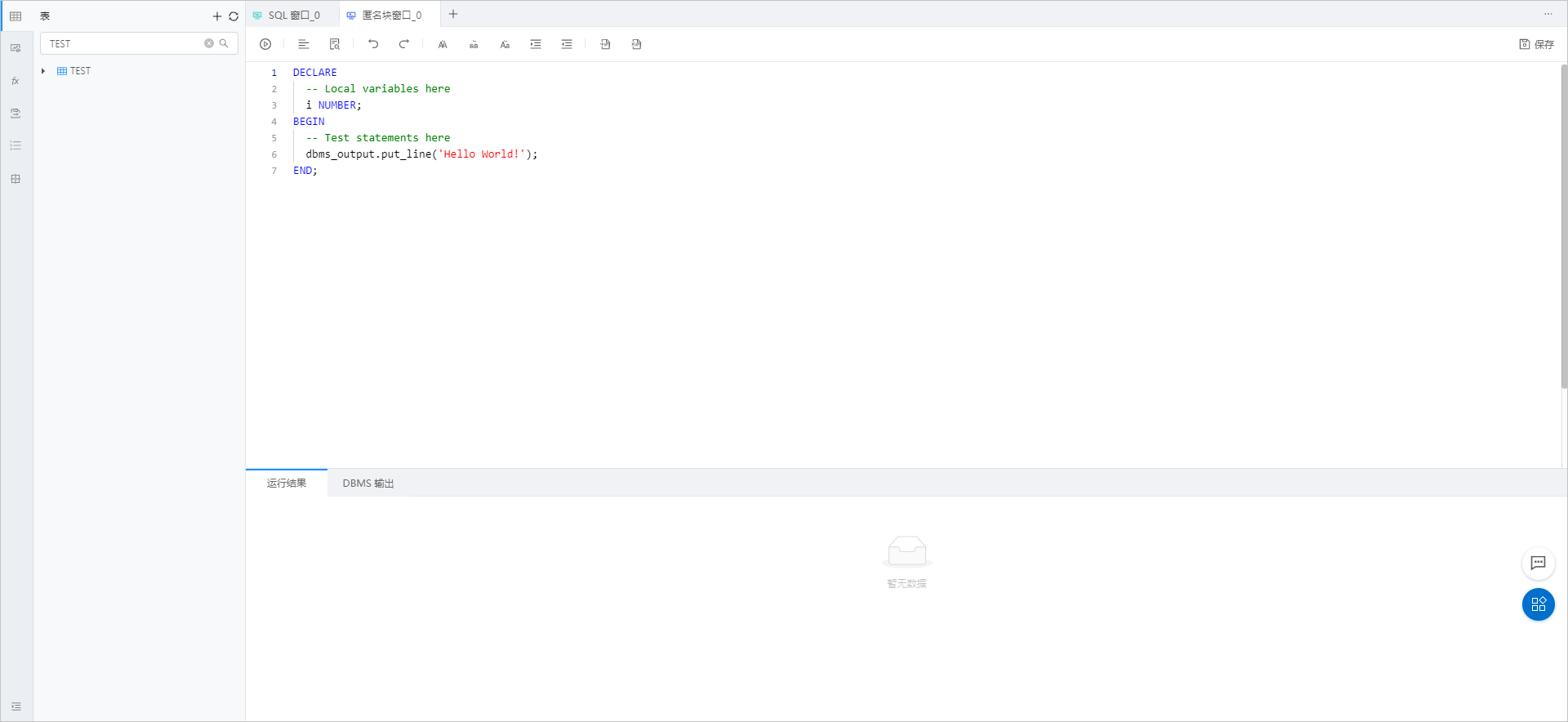This screenshot has width=1568, height=722.
Task: Convert selected text to uppercase (AA icon)
Action: pos(443,44)
